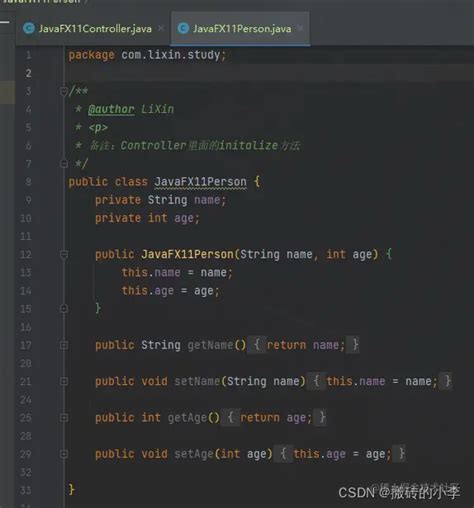Click line number 2 in the gutter

click(x=28, y=73)
